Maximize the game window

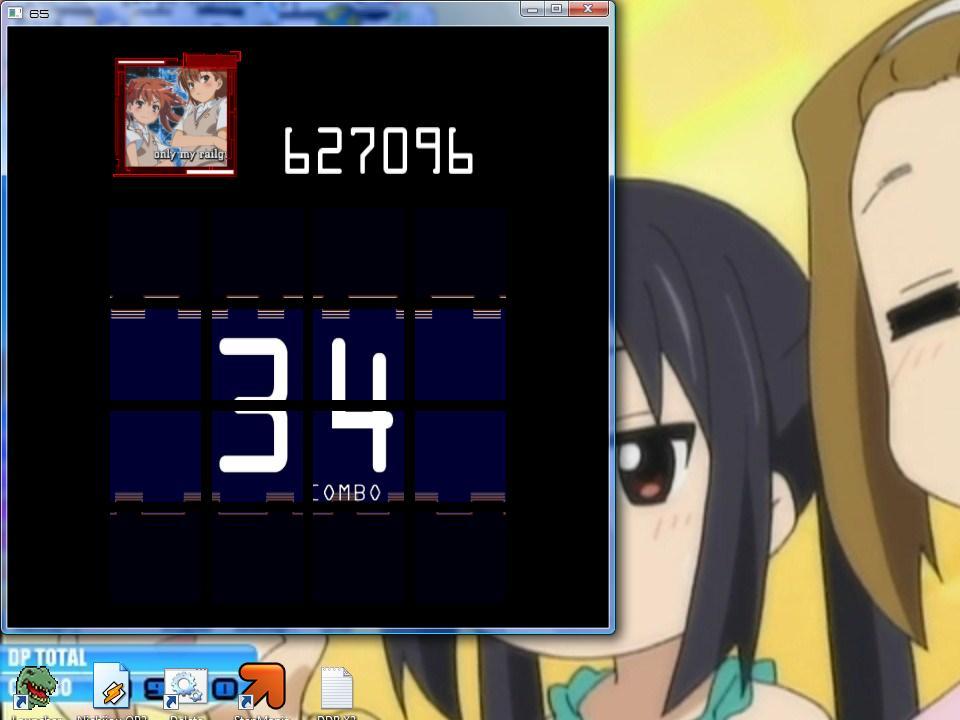557,9
